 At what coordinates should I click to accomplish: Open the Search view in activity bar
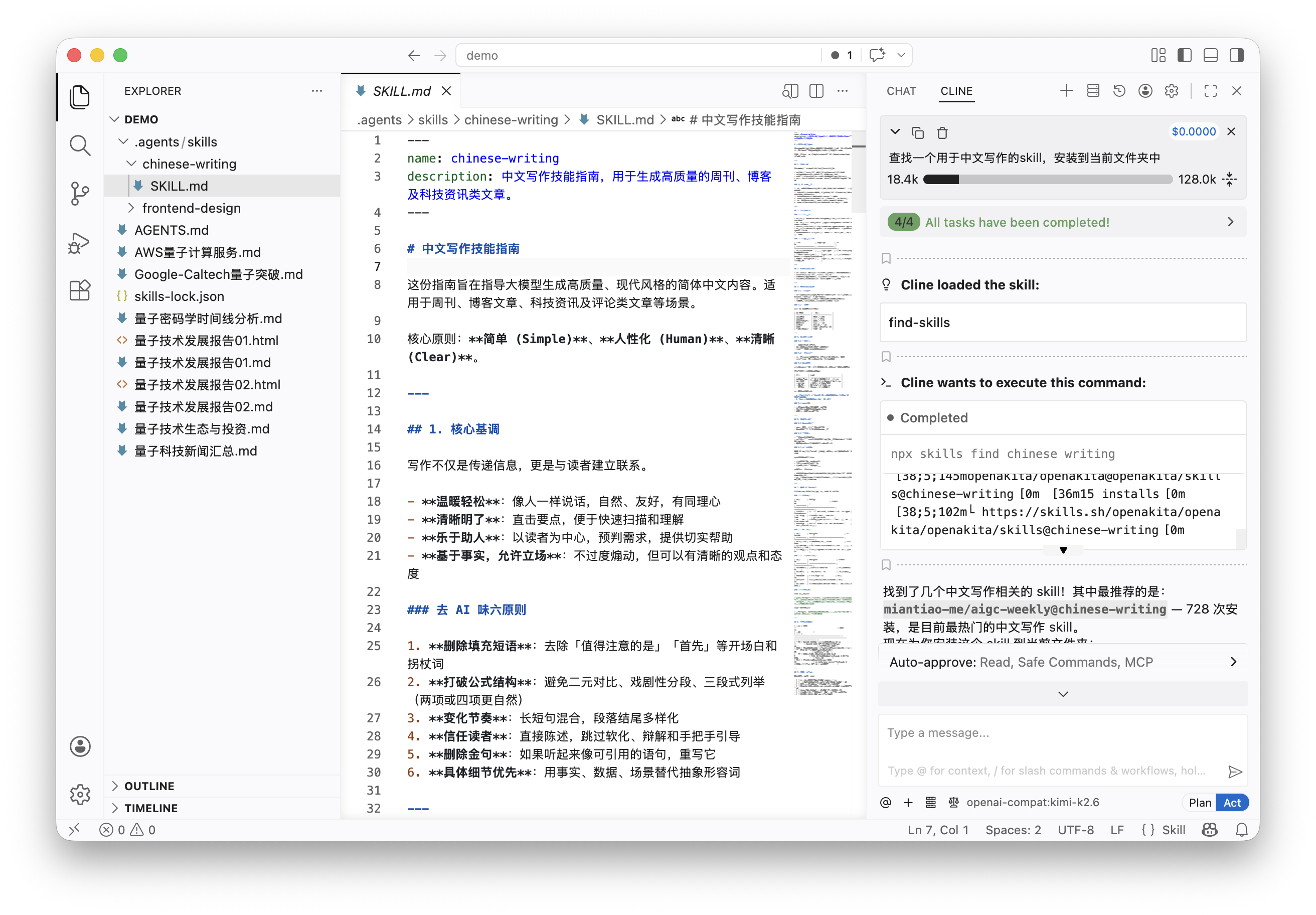pos(80,145)
